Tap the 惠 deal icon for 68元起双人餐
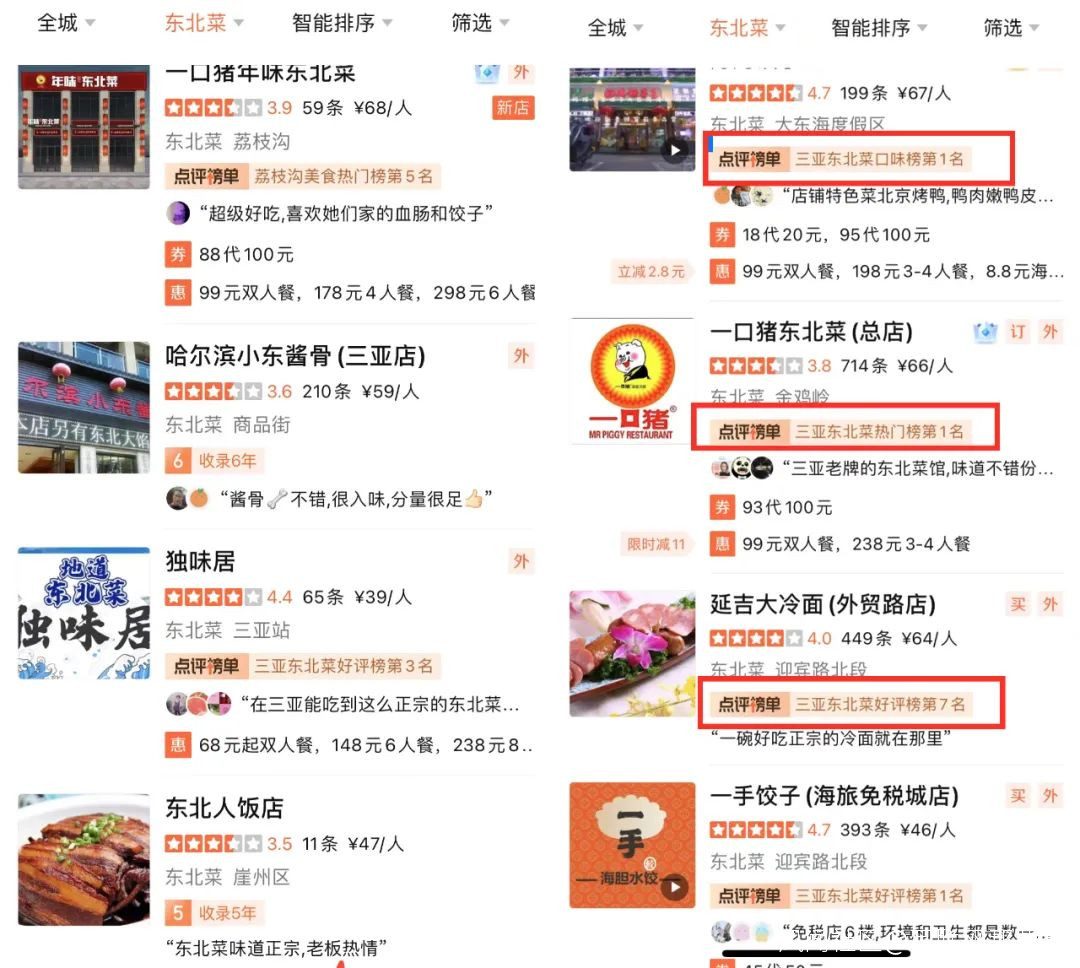 178,745
